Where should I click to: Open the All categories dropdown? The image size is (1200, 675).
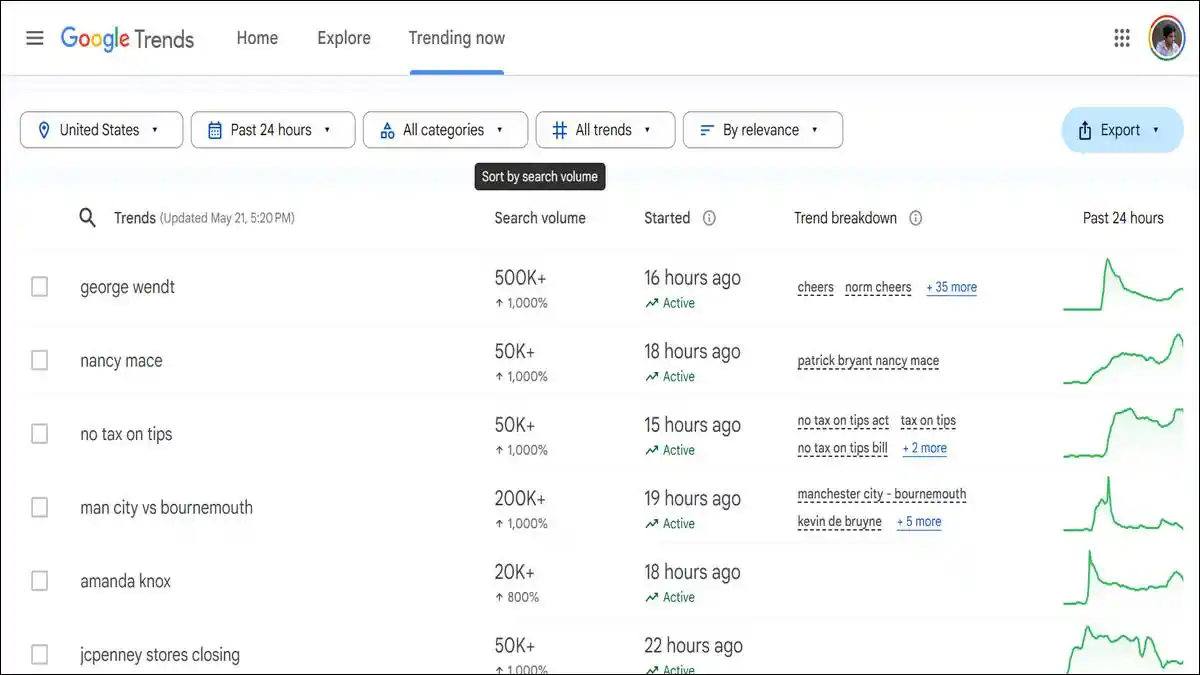tap(445, 129)
